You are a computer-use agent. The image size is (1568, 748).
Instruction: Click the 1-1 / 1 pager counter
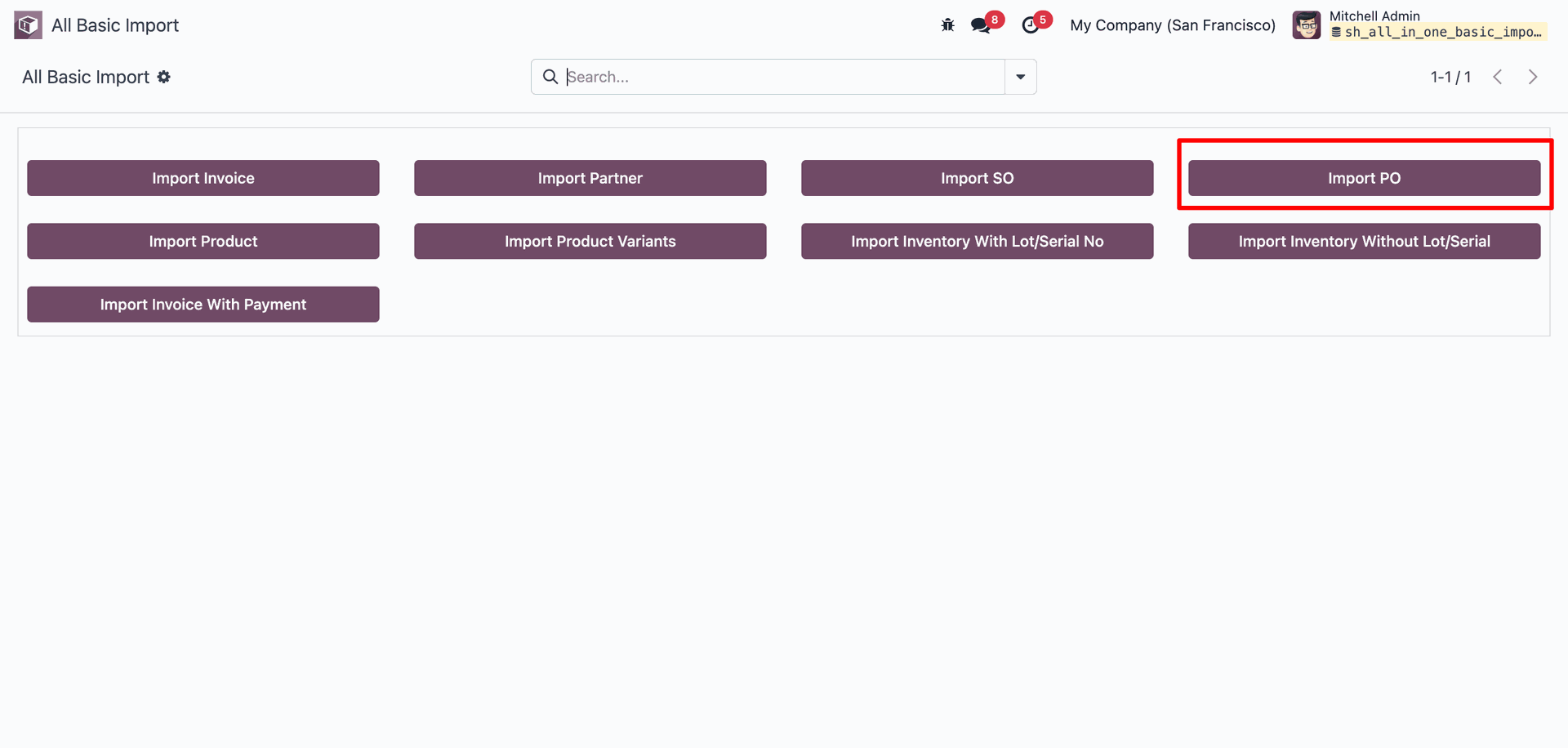pos(1450,77)
